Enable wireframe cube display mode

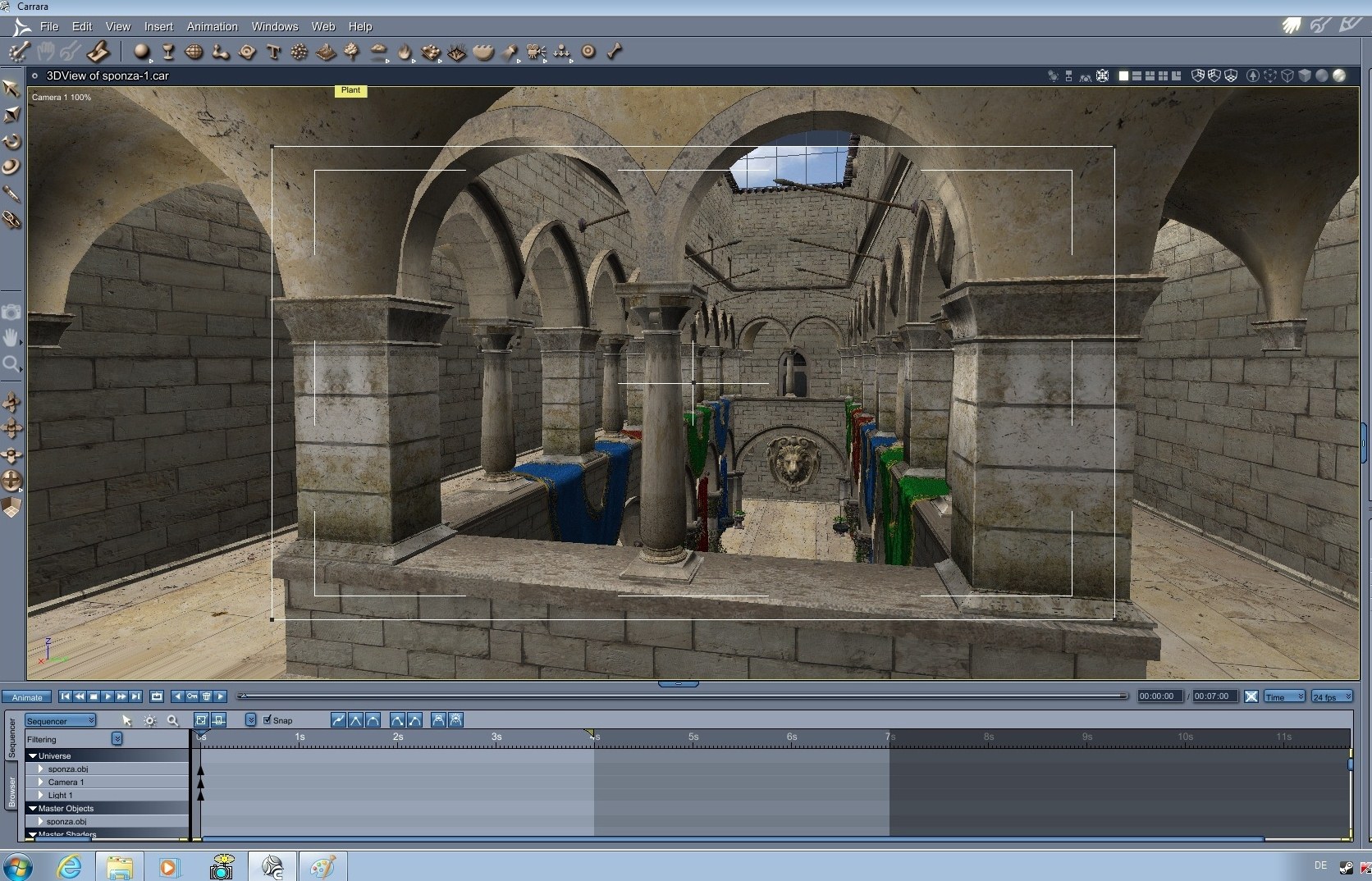tap(1287, 75)
